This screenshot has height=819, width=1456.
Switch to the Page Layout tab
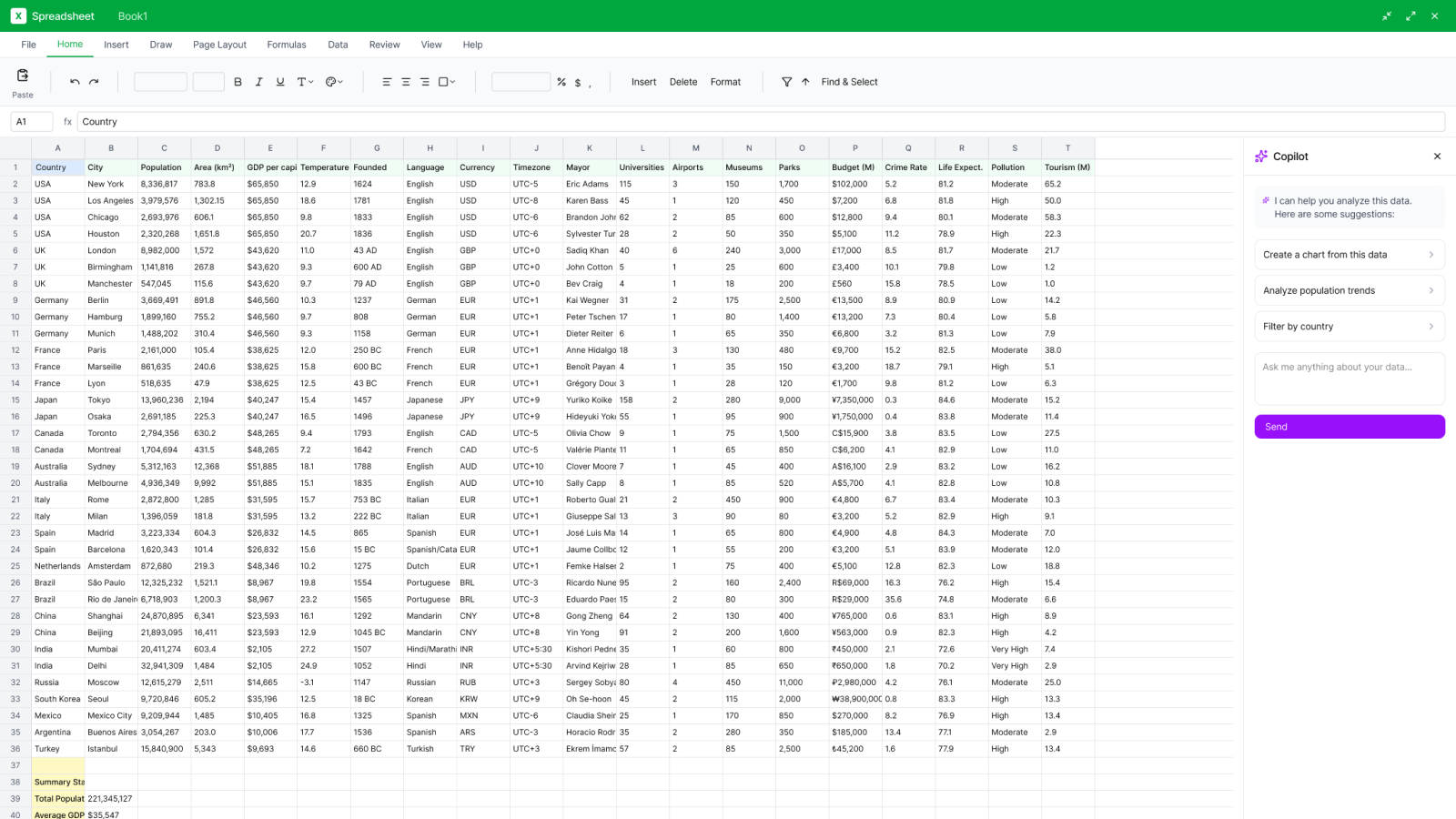219,45
